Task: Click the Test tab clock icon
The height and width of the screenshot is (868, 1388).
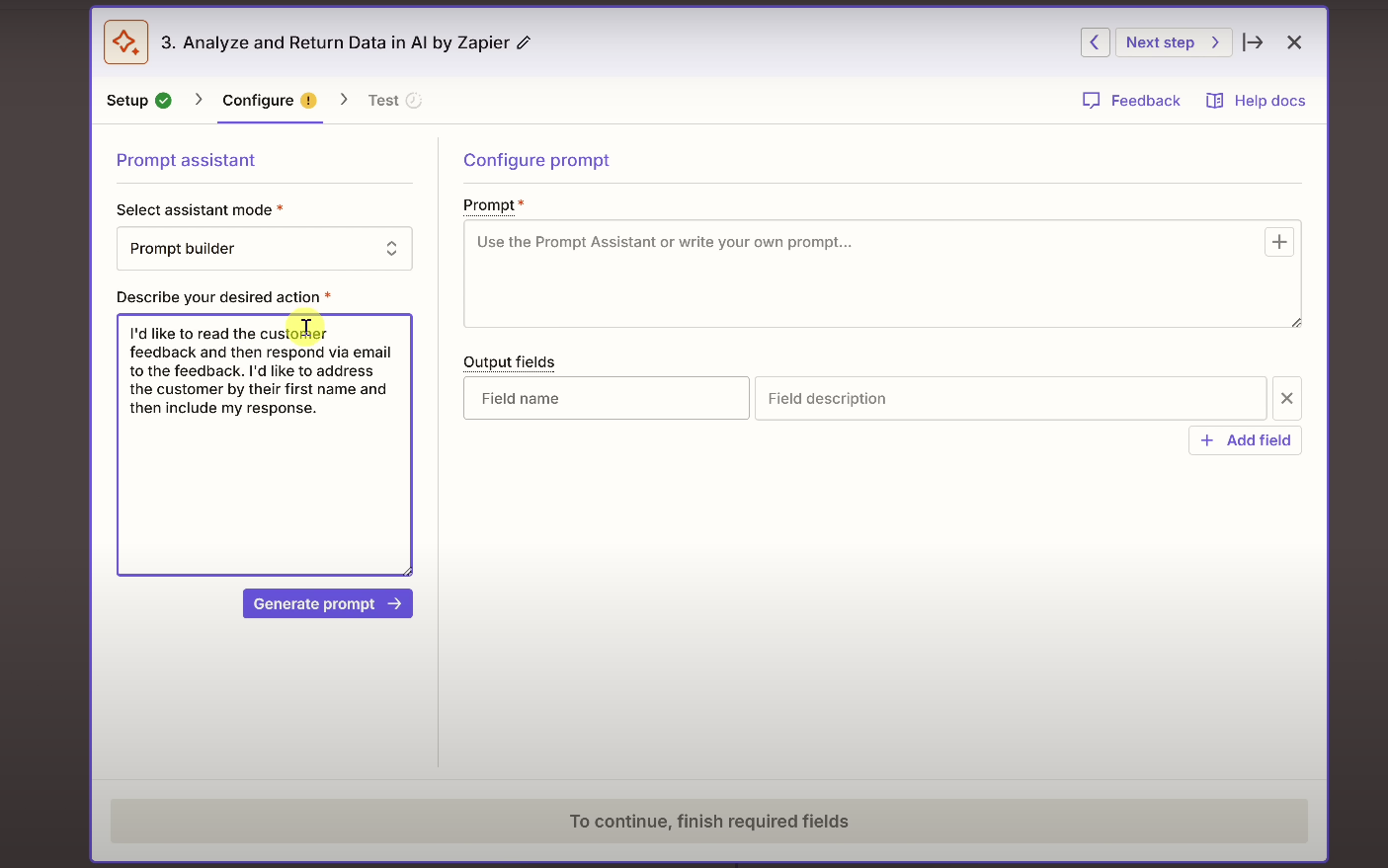Action: click(414, 101)
